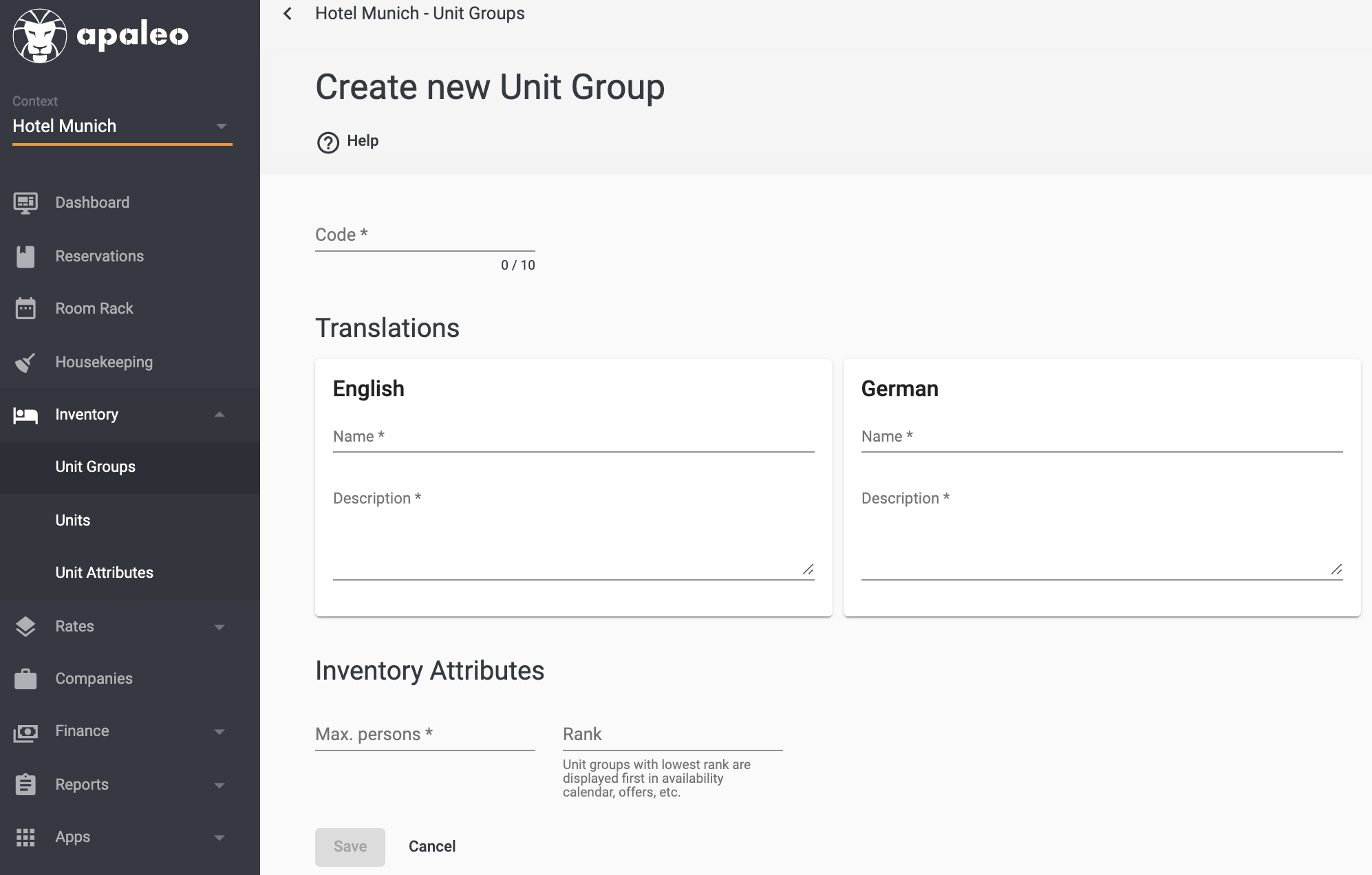The height and width of the screenshot is (875, 1372).
Task: Click the rank hint text about availability calendar
Action: [656, 779]
